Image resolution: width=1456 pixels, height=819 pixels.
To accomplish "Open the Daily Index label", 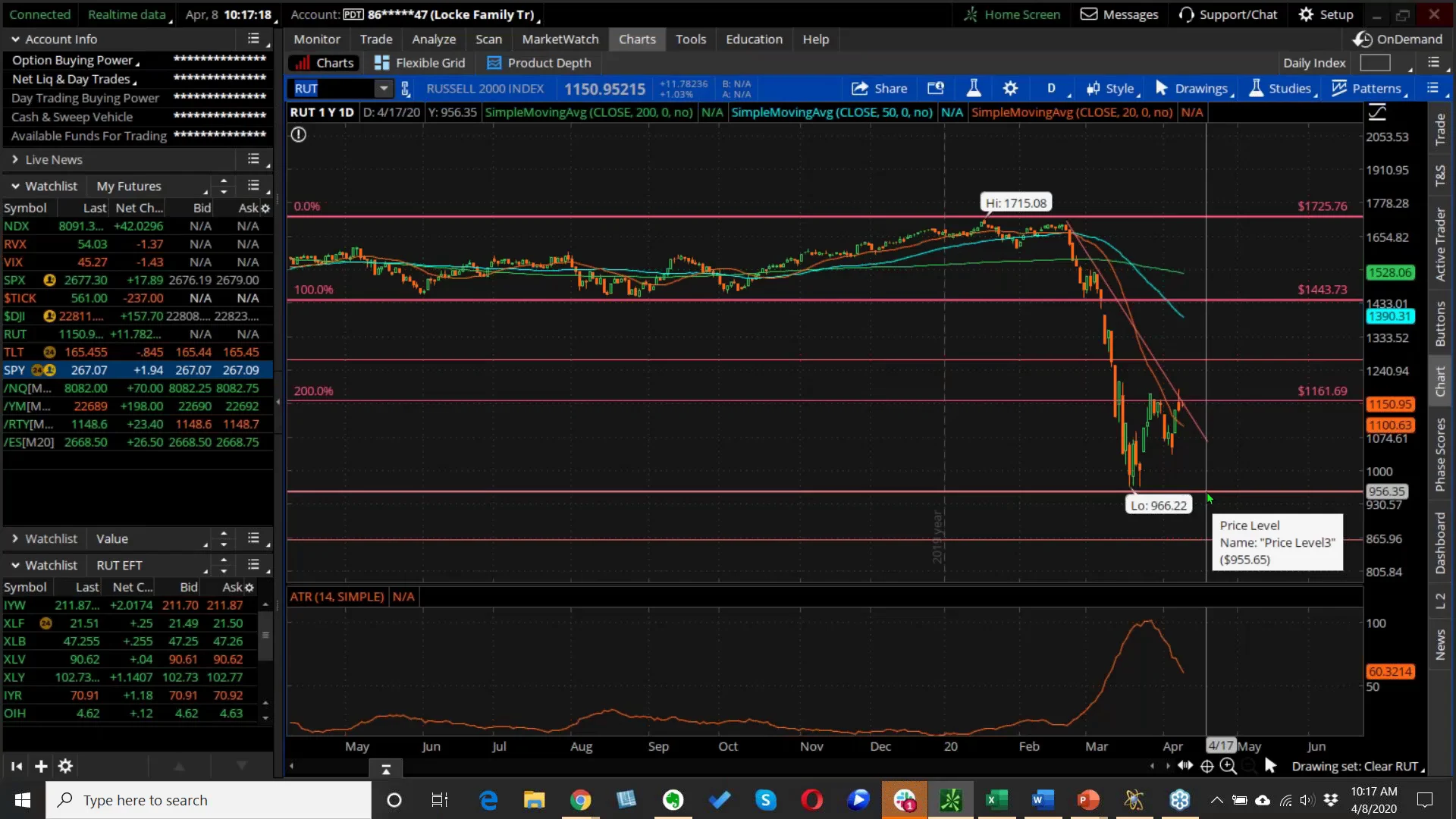I will coord(1314,63).
